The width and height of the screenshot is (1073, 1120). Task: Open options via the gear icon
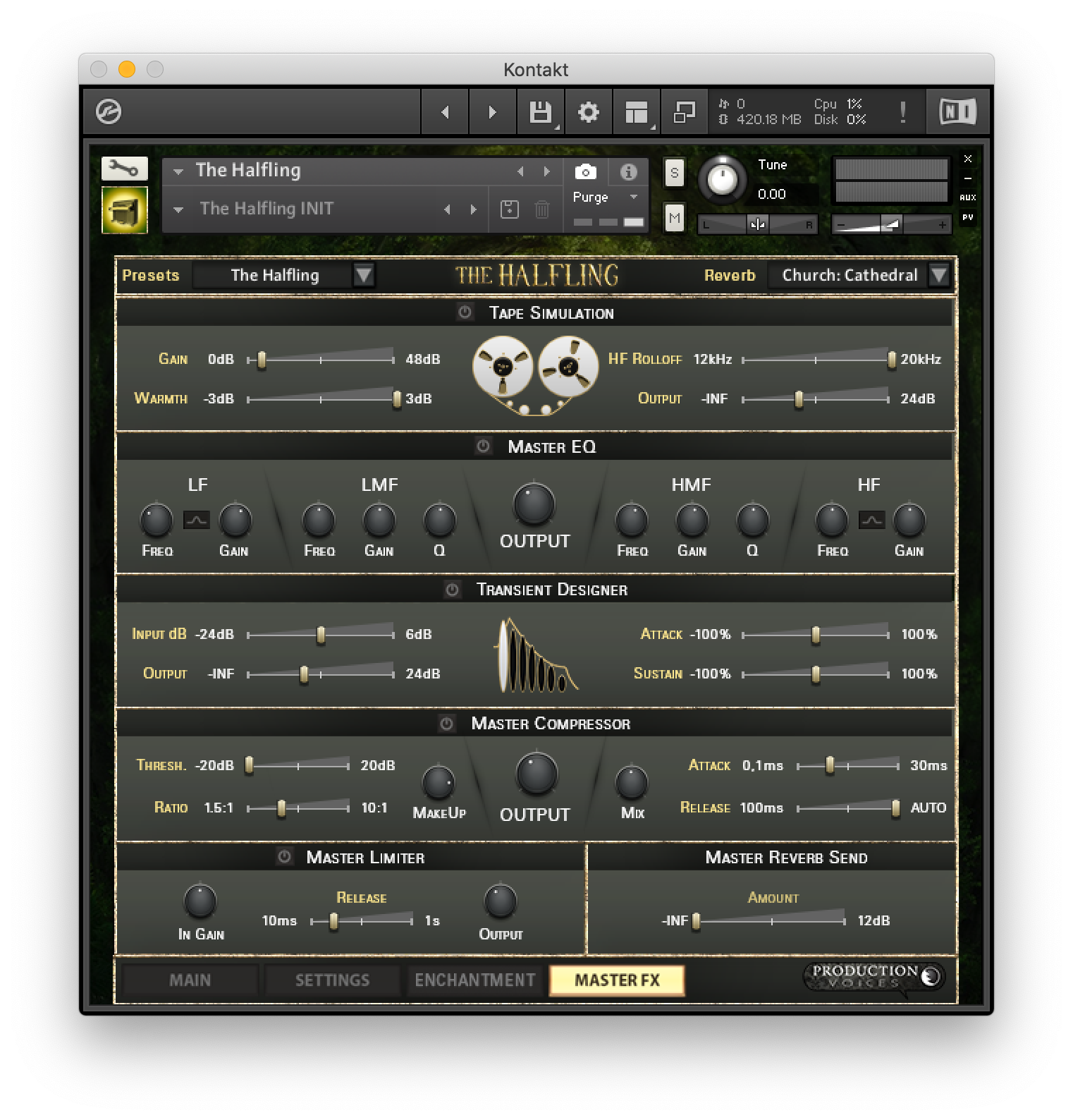point(588,111)
